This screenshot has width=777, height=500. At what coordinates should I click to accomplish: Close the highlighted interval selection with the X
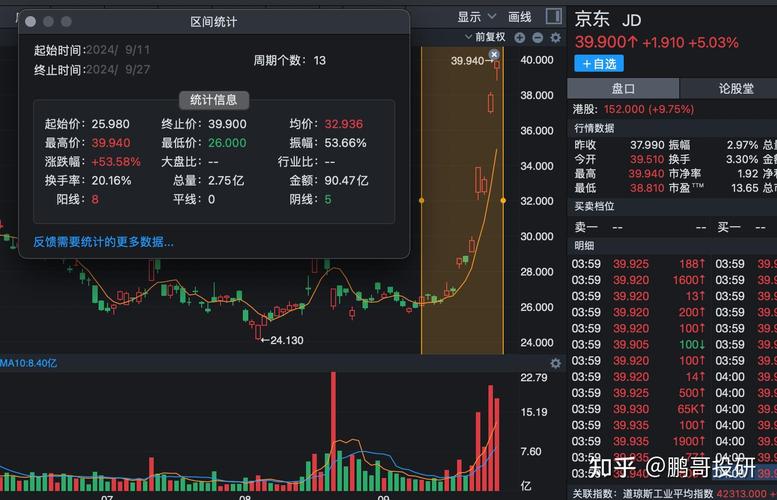tap(494, 55)
